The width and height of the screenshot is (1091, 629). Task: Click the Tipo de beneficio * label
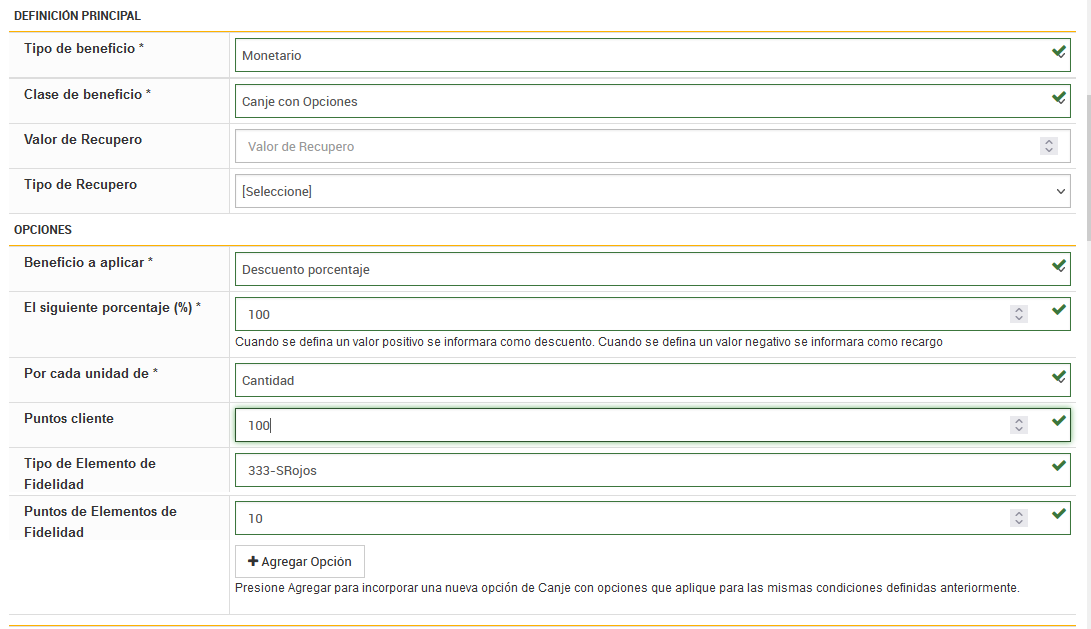[83, 49]
